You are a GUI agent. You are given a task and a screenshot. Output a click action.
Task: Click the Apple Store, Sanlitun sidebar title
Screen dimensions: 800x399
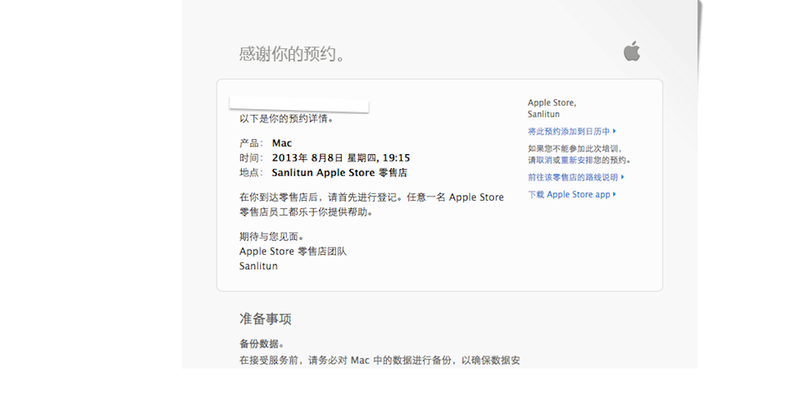[x=552, y=108]
